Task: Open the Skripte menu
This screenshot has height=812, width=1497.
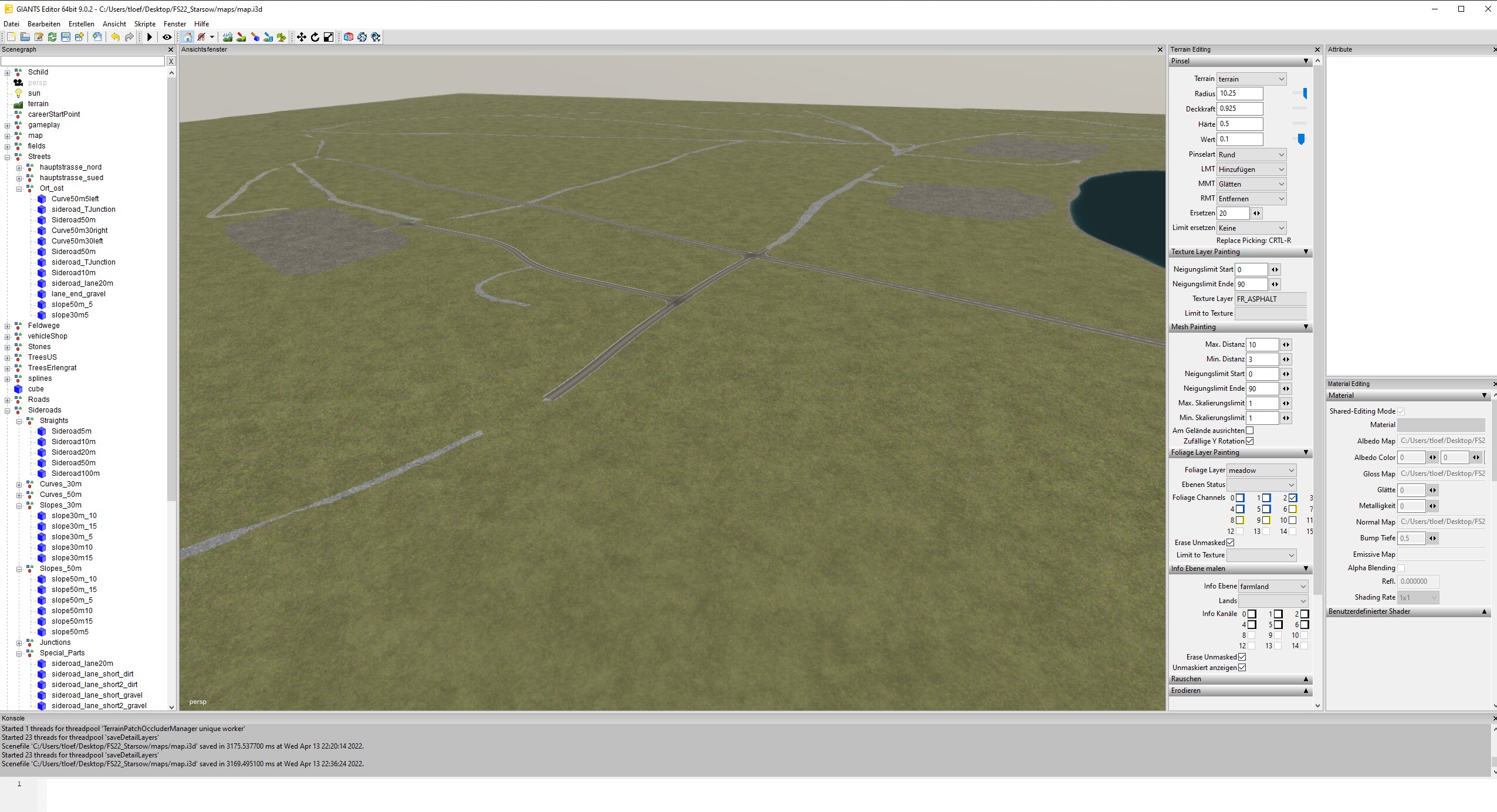Action: click(144, 24)
